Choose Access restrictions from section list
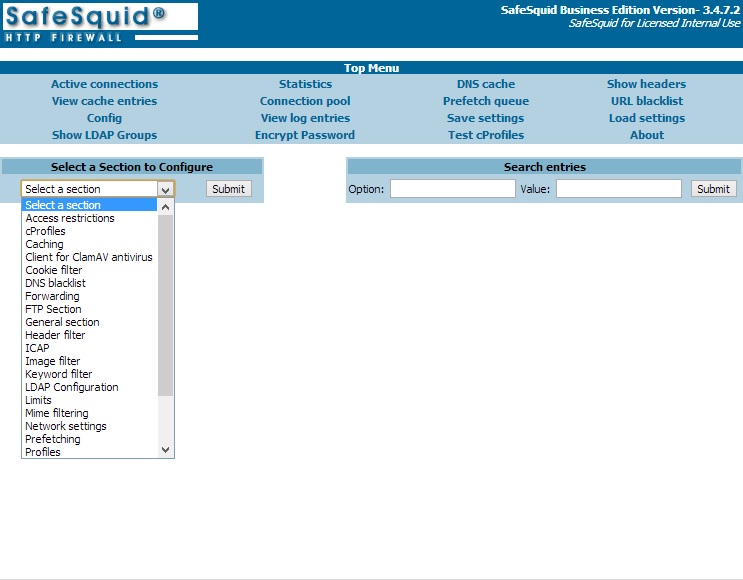The image size is (743, 580). [x=70, y=218]
